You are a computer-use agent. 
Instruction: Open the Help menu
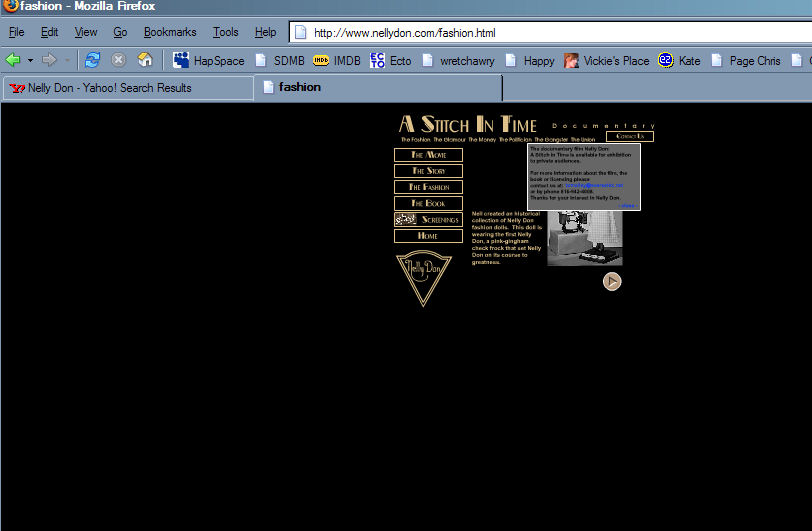coord(265,32)
